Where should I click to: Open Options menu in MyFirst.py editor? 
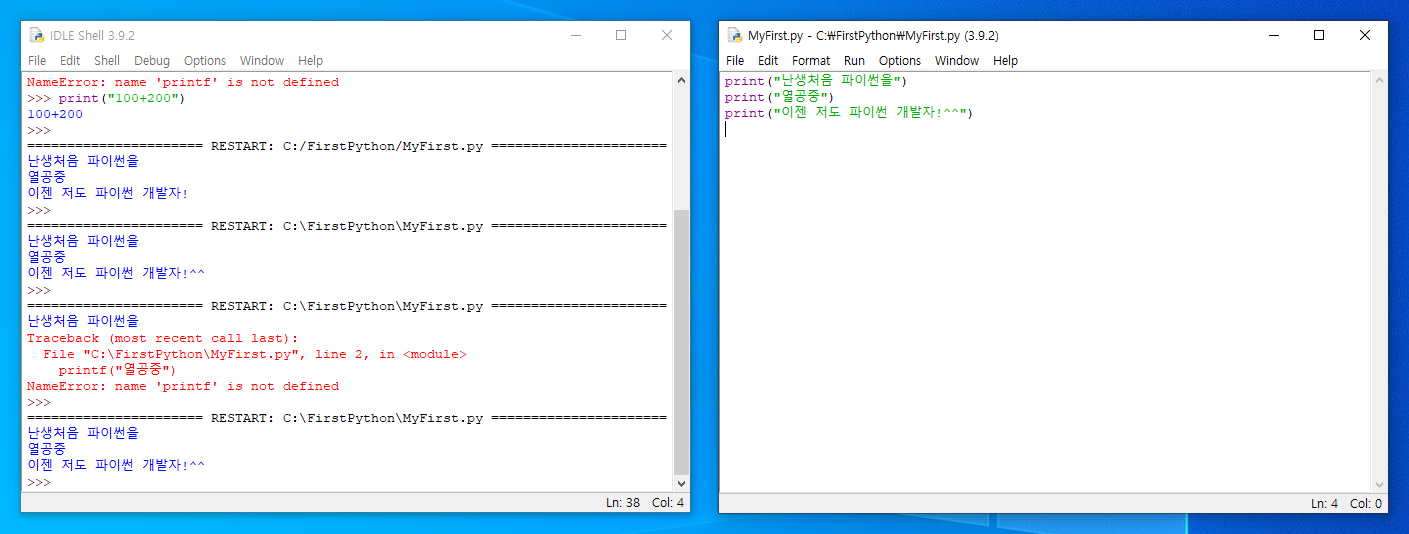point(900,61)
